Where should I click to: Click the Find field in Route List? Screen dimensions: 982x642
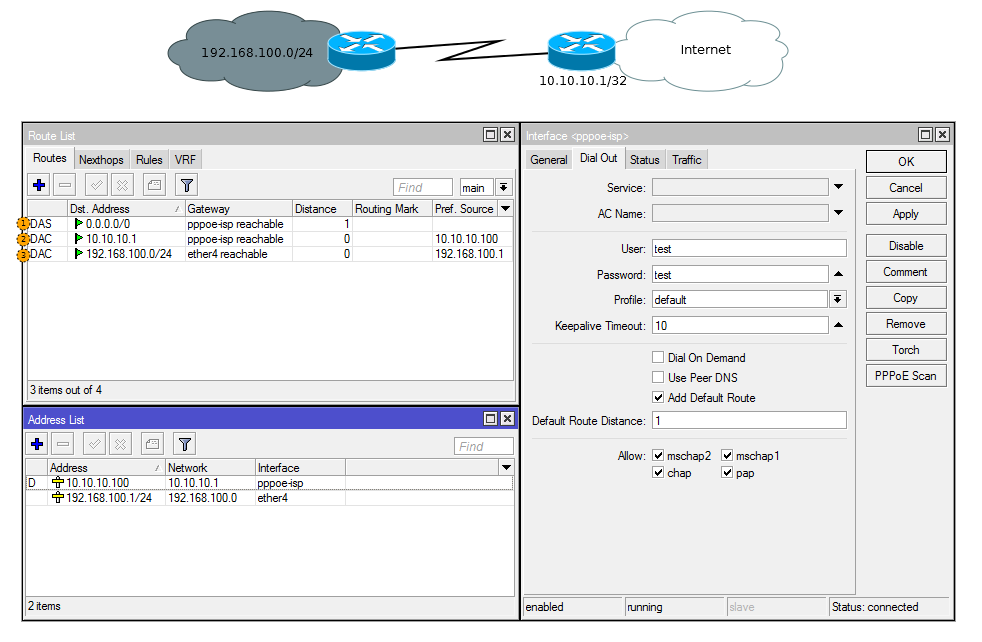[x=423, y=187]
